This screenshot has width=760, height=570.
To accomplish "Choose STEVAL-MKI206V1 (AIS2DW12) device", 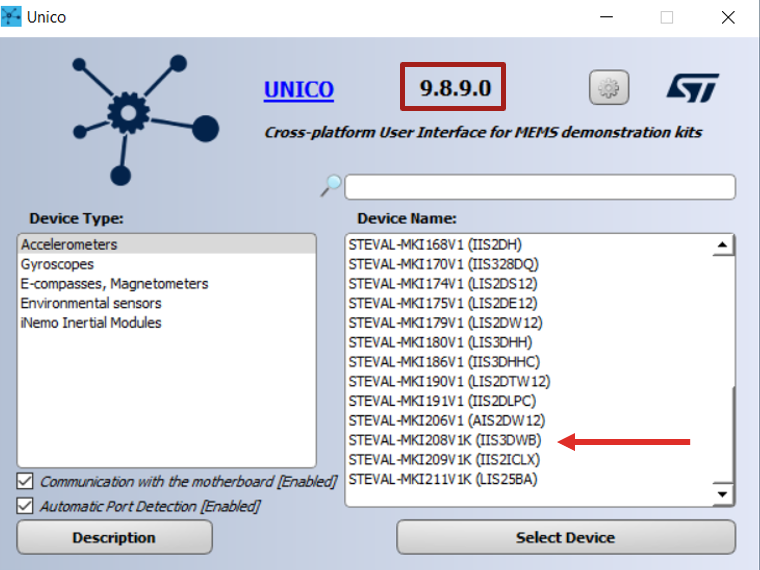I will click(x=529, y=421).
